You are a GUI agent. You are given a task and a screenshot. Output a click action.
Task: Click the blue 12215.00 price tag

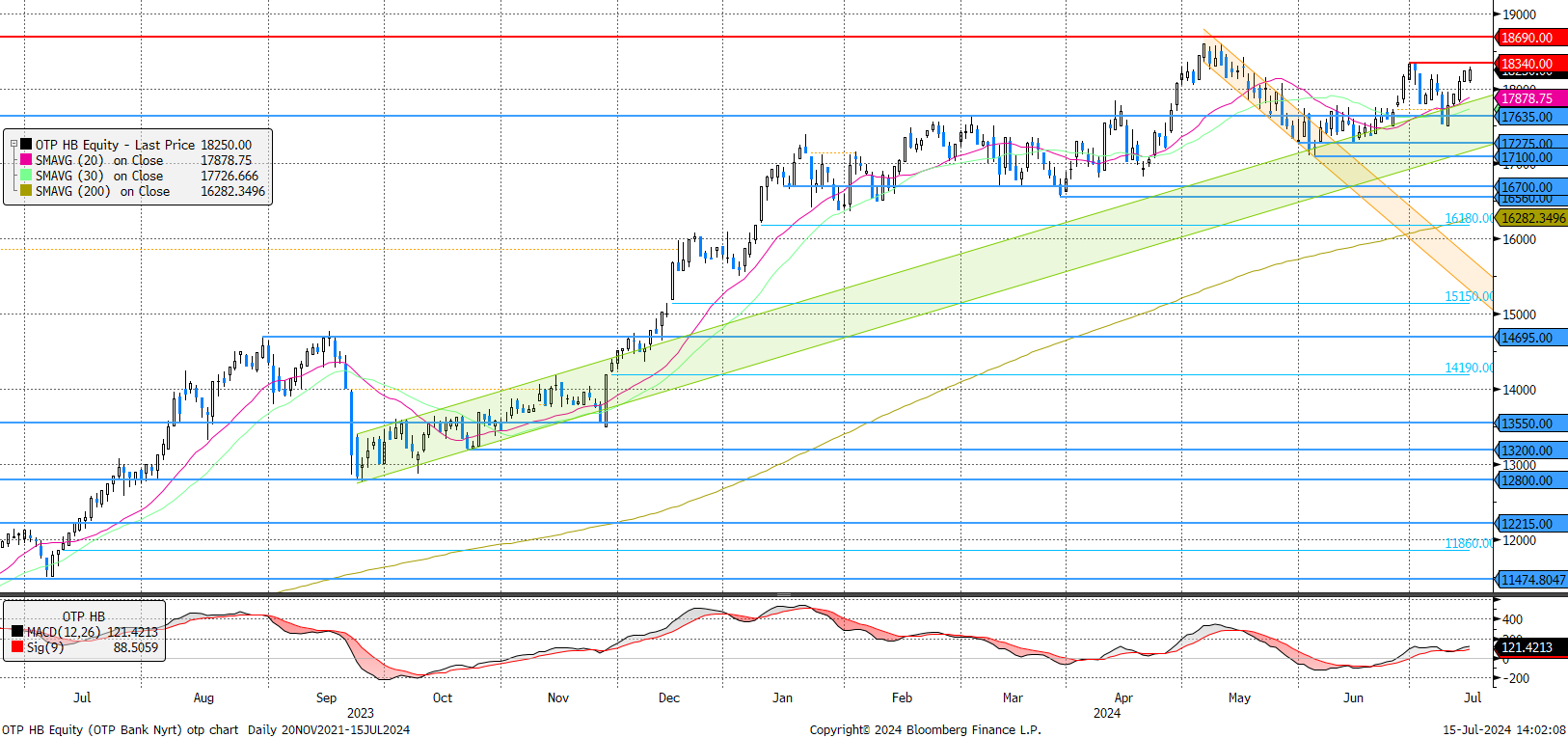click(x=1530, y=524)
